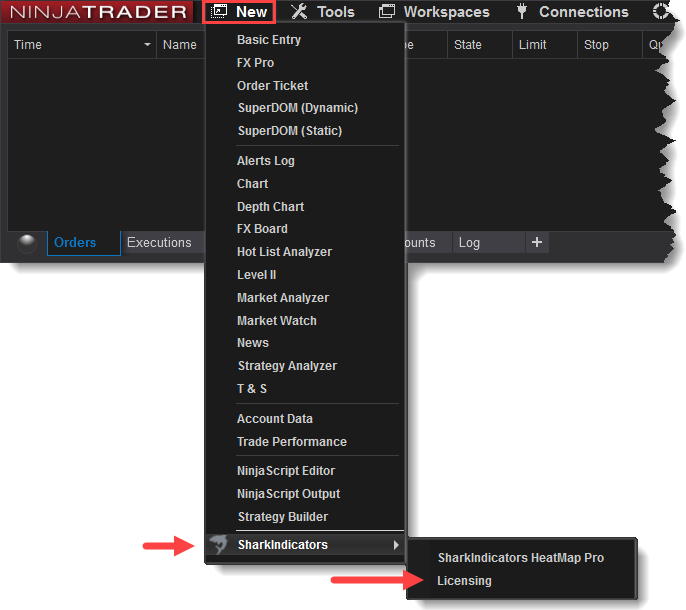
Task: Select FX Pro menu entry
Action: 256,63
